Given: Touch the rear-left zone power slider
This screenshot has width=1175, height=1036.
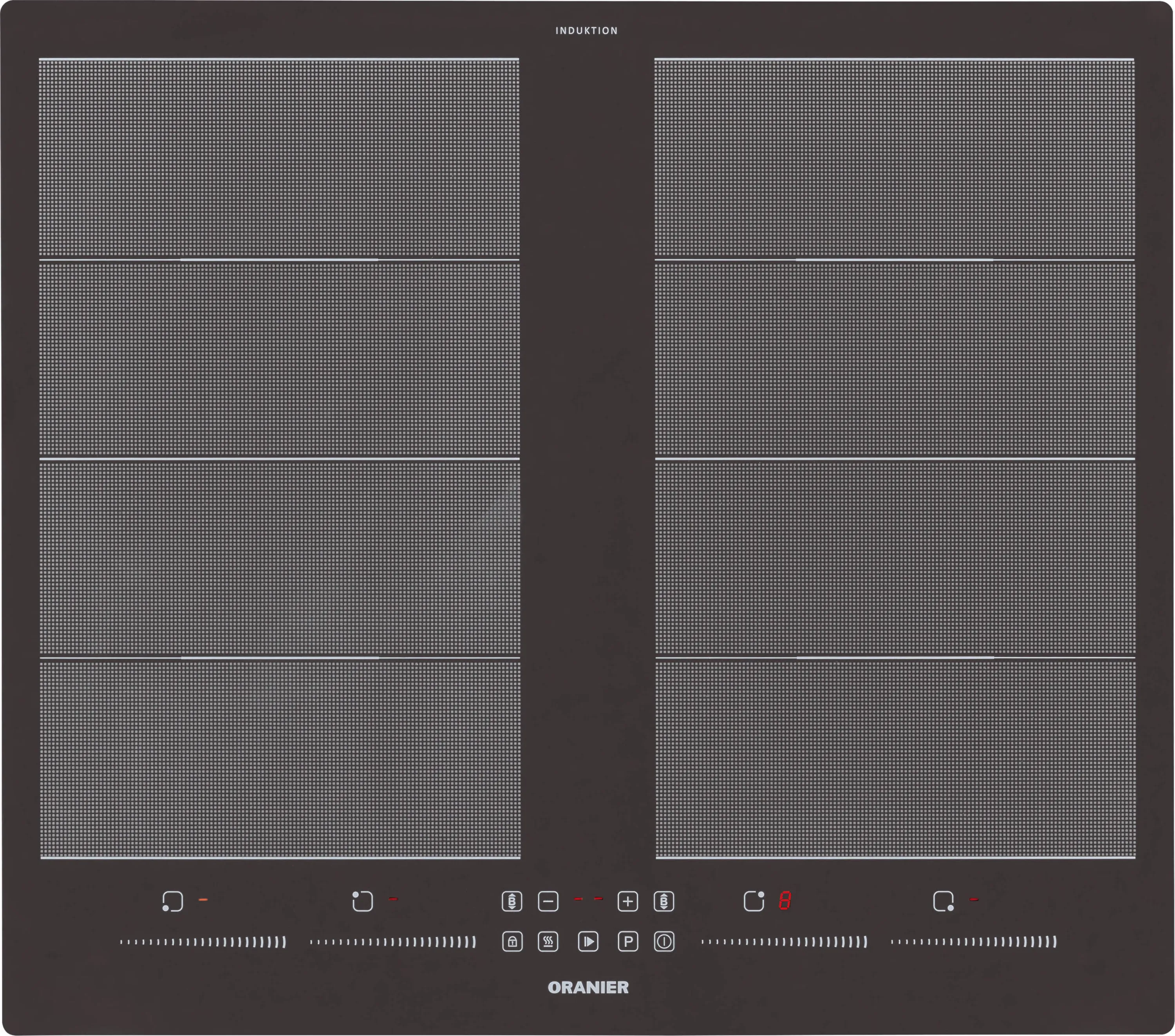Looking at the screenshot, I should (x=393, y=942).
